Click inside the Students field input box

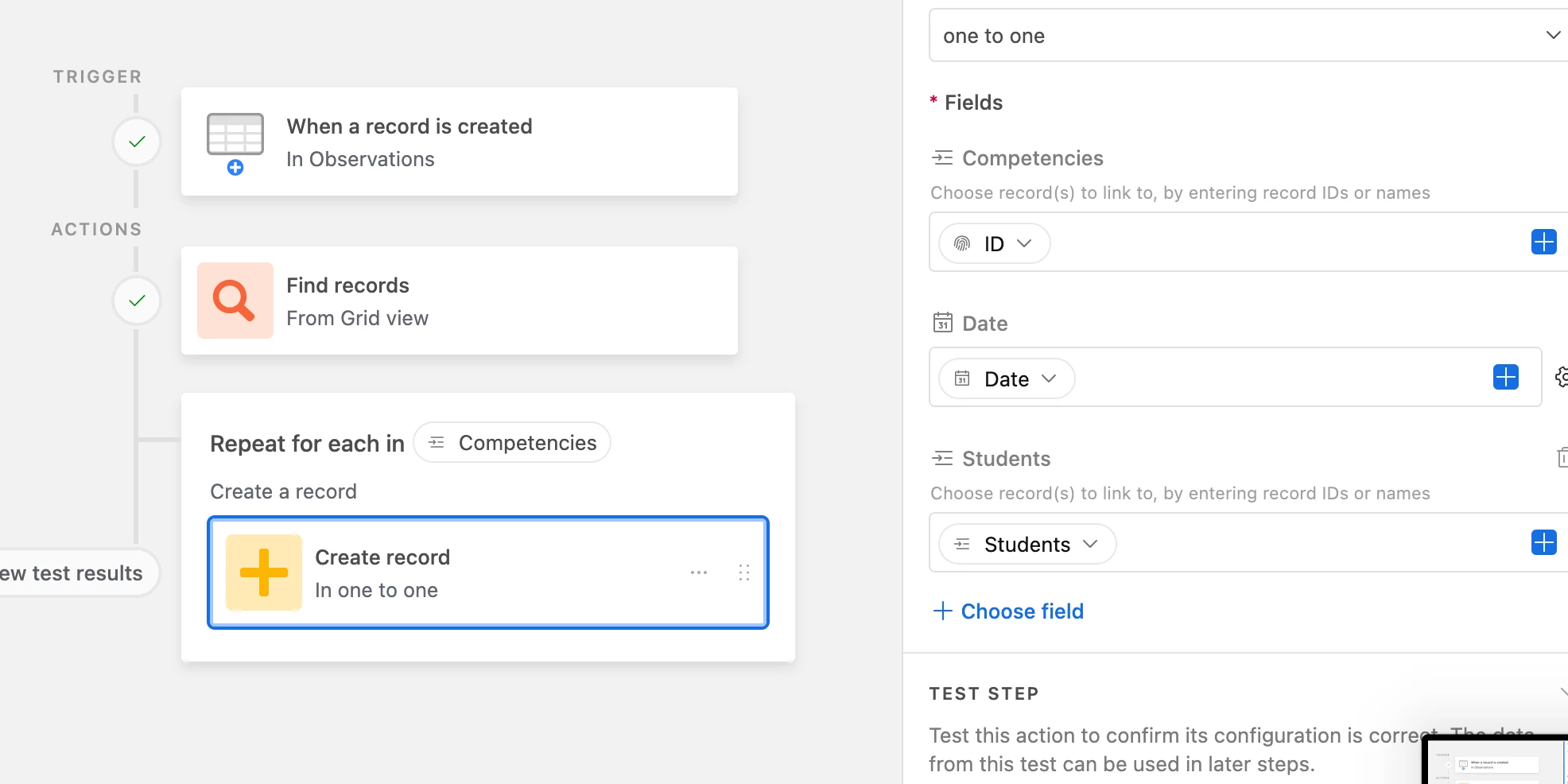tap(1312, 544)
